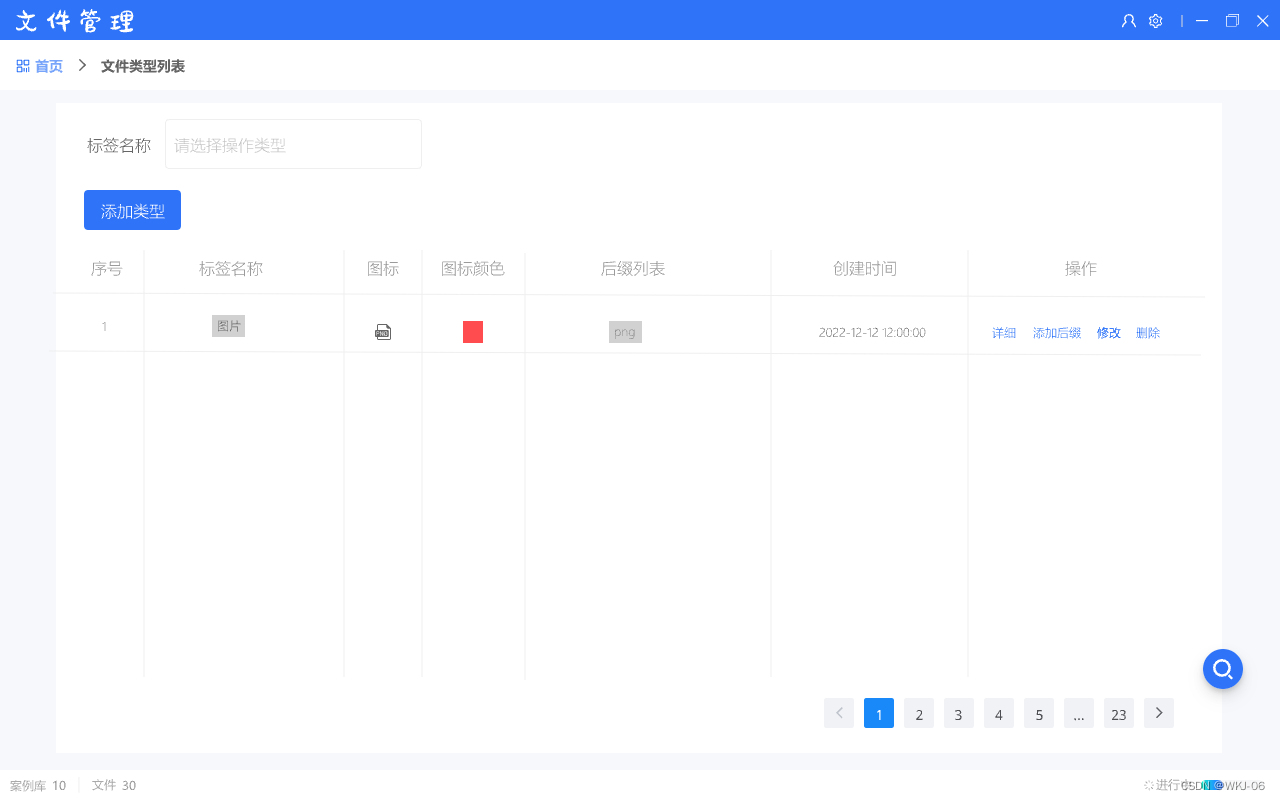Screen dimensions: 1280x800
Task: Go to the next page arrow
Action: tap(1159, 713)
